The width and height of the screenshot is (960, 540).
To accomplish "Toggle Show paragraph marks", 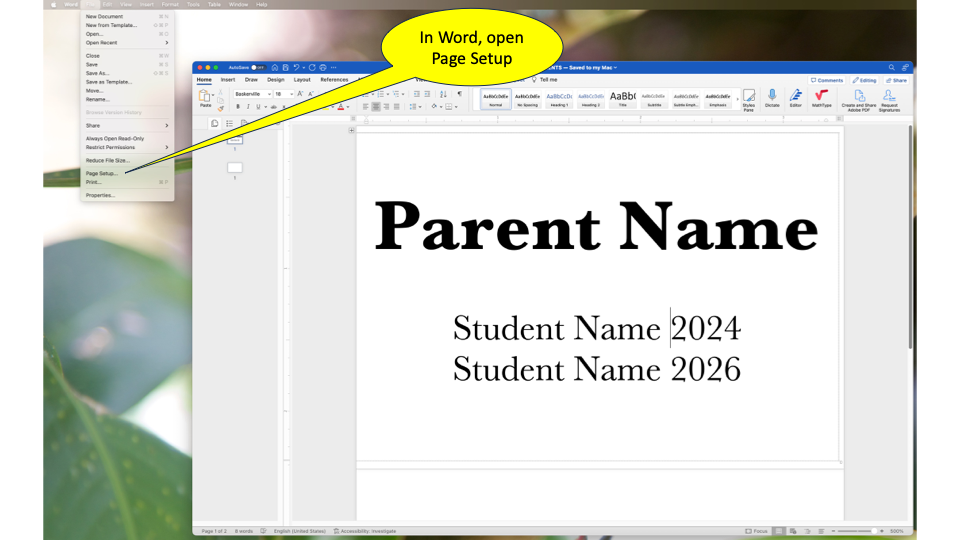I will [460, 94].
